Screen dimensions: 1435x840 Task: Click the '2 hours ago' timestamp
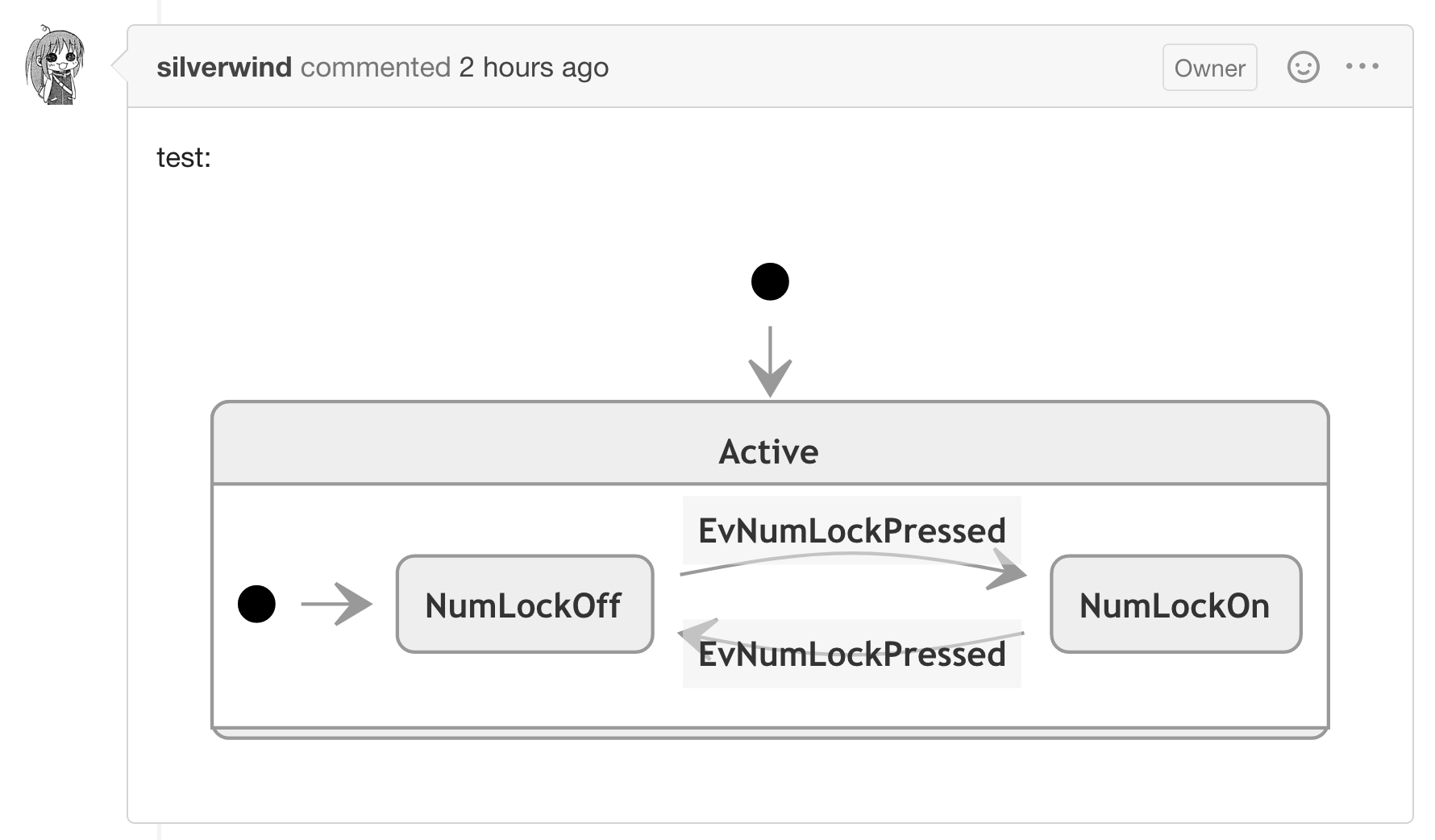(534, 67)
